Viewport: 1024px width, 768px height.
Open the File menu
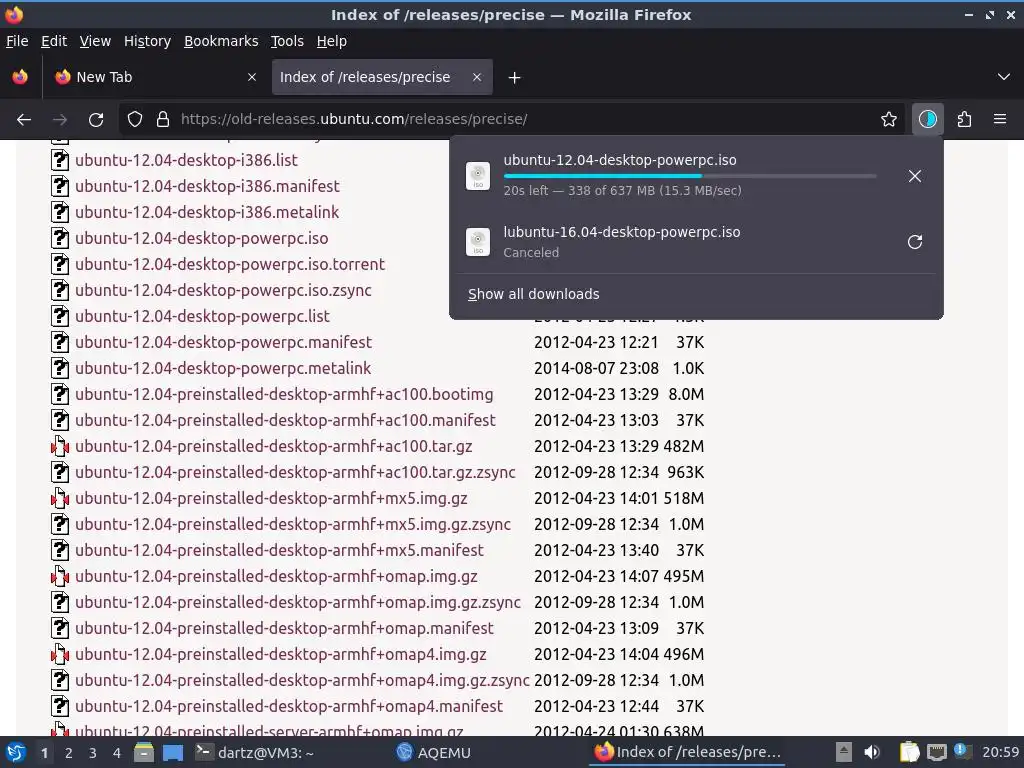pos(17,41)
